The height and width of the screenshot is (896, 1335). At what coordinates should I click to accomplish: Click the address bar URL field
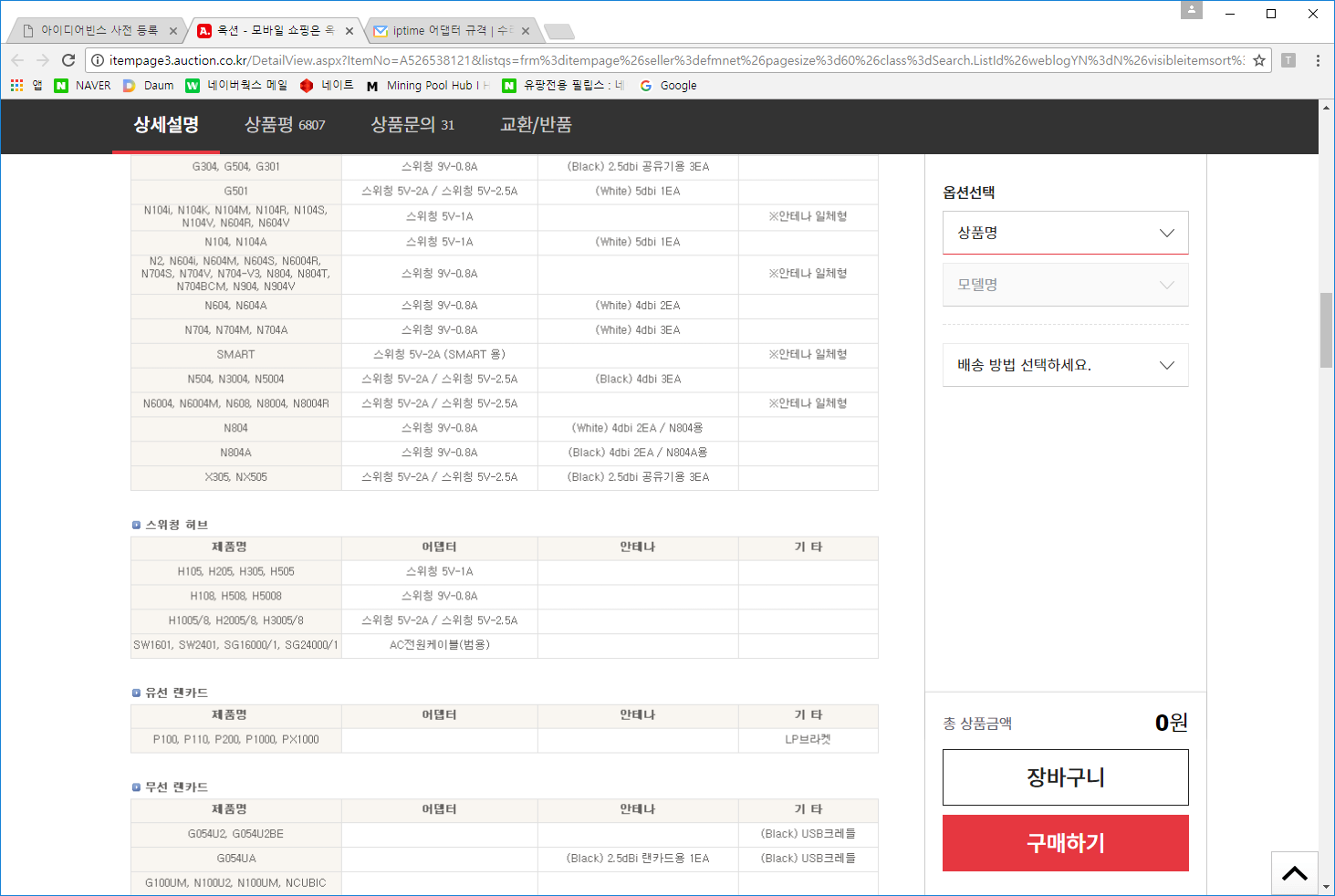tap(675, 60)
